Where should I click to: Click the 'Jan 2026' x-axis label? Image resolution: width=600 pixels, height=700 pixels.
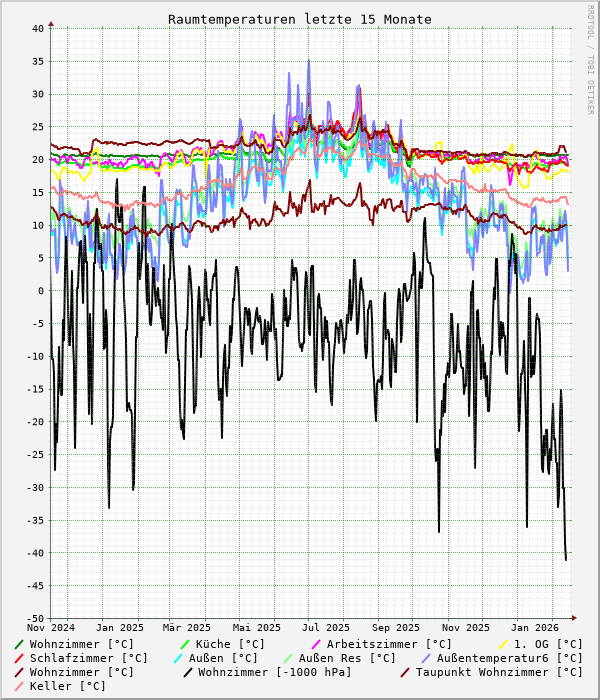(x=534, y=628)
